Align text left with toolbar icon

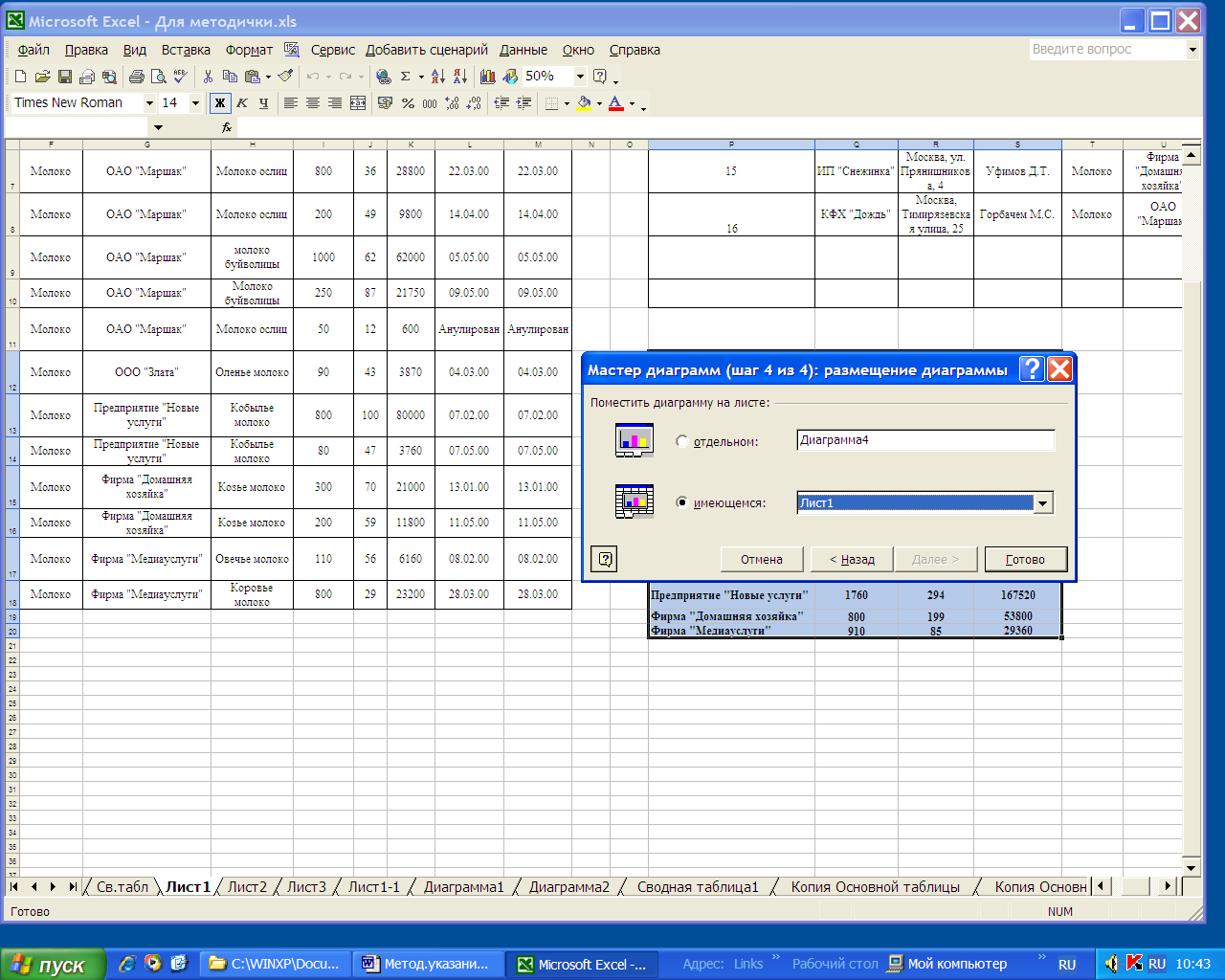click(291, 103)
